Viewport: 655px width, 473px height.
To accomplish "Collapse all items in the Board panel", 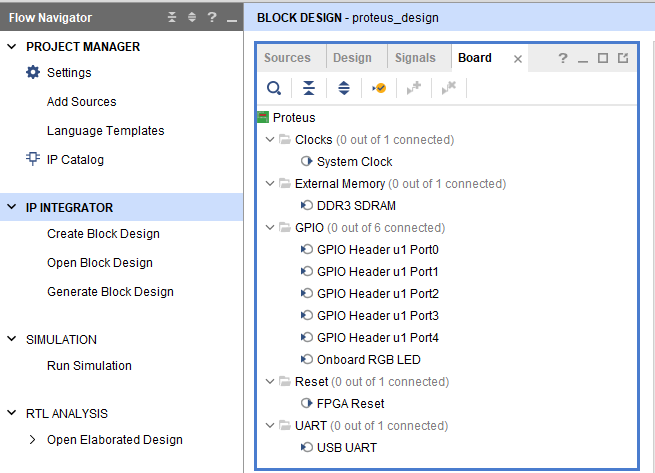I will pos(309,88).
